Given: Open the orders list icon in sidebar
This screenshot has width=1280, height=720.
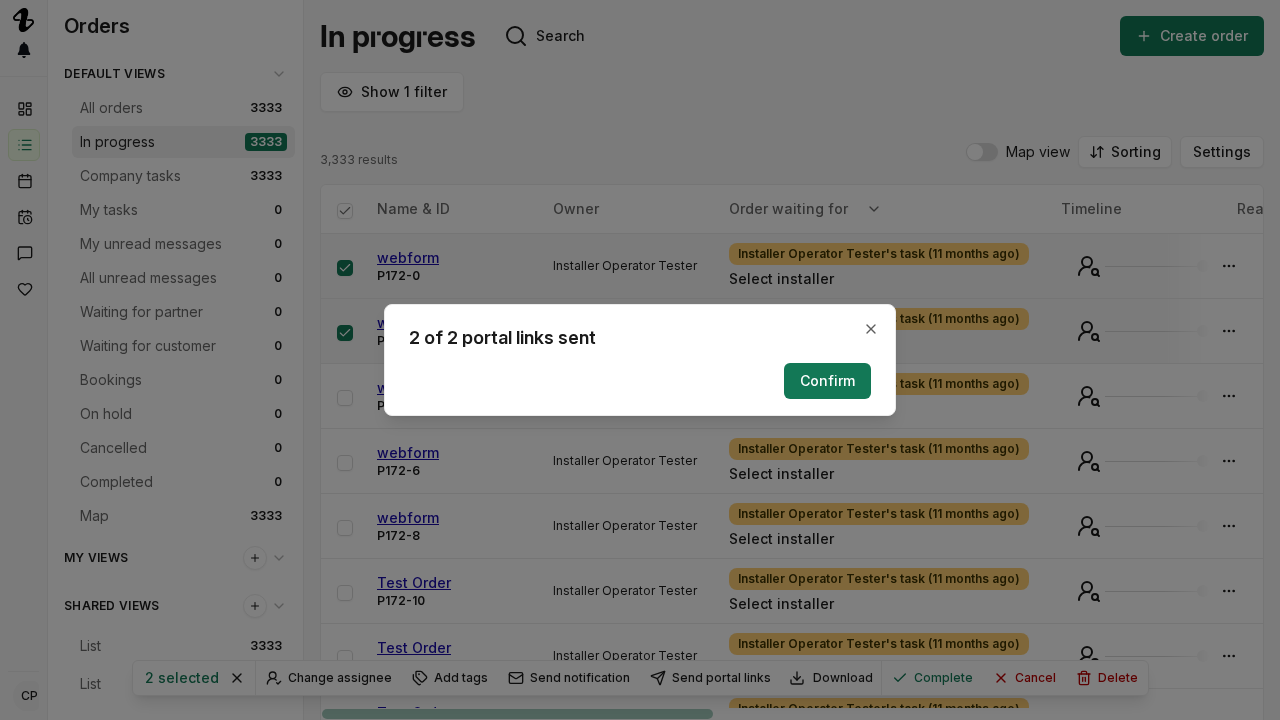Looking at the screenshot, I should coord(25,145).
